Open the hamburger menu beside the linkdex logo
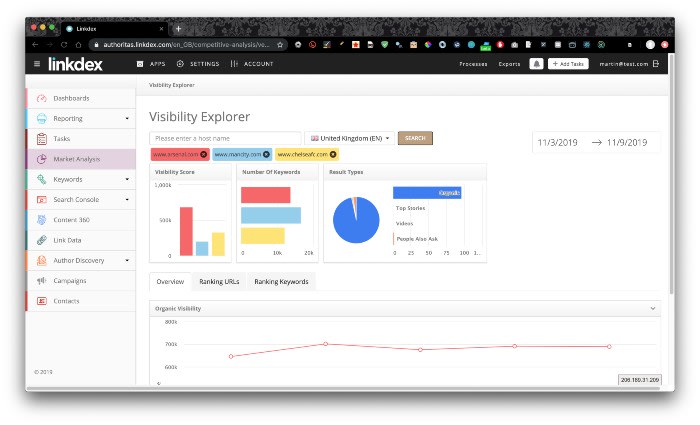The width and height of the screenshot is (700, 425). pyautogui.click(x=37, y=64)
